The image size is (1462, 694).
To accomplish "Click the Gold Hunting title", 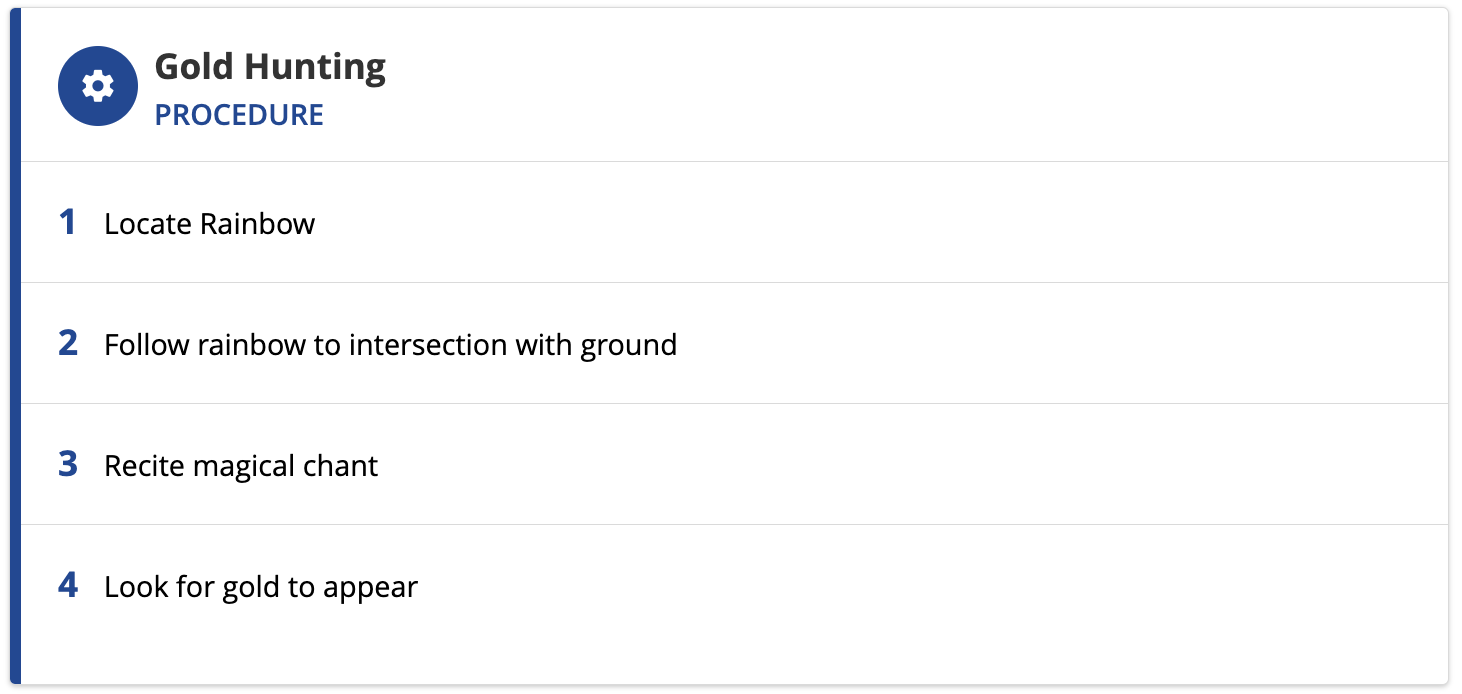I will click(270, 67).
